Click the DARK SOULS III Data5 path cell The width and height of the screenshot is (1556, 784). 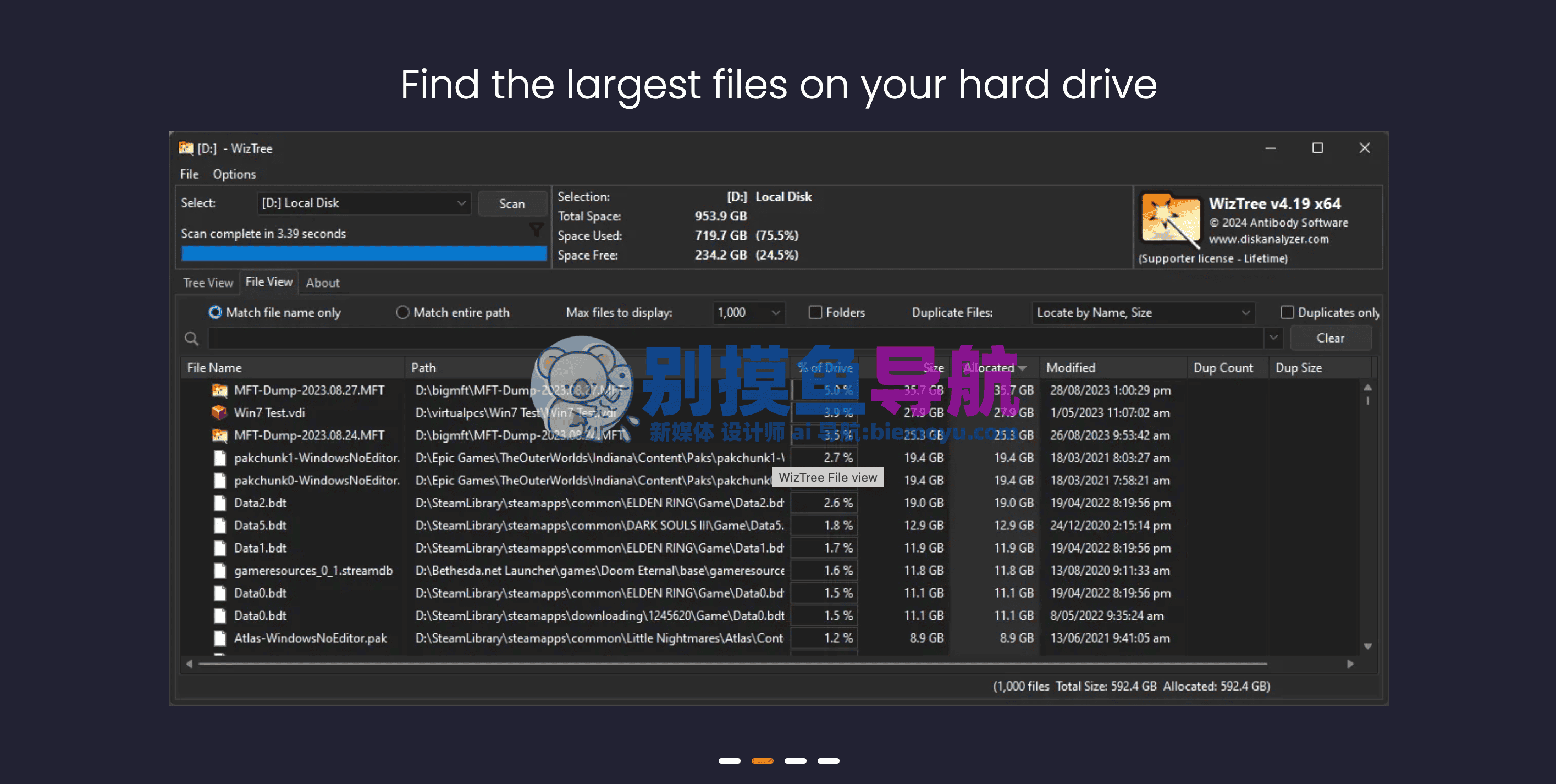coord(599,526)
